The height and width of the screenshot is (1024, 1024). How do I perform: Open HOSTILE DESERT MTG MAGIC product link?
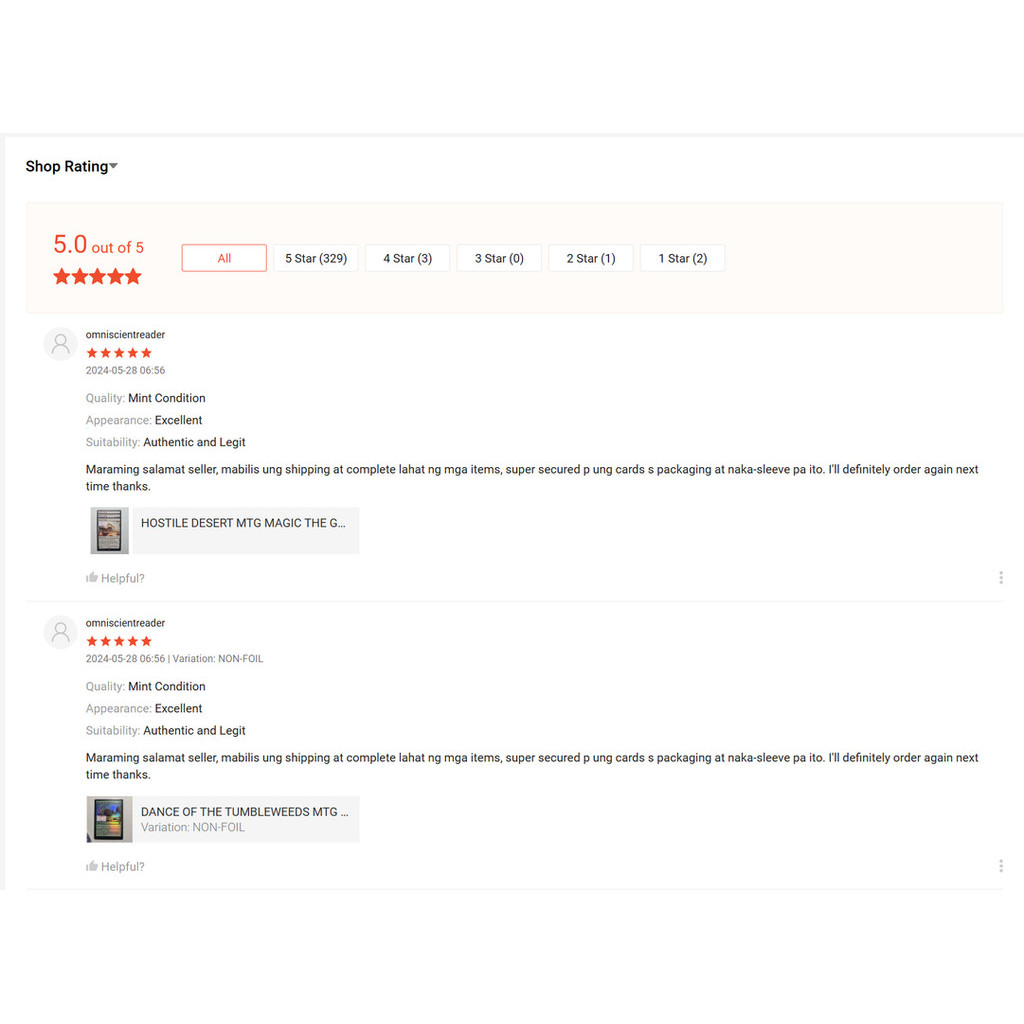click(x=243, y=523)
